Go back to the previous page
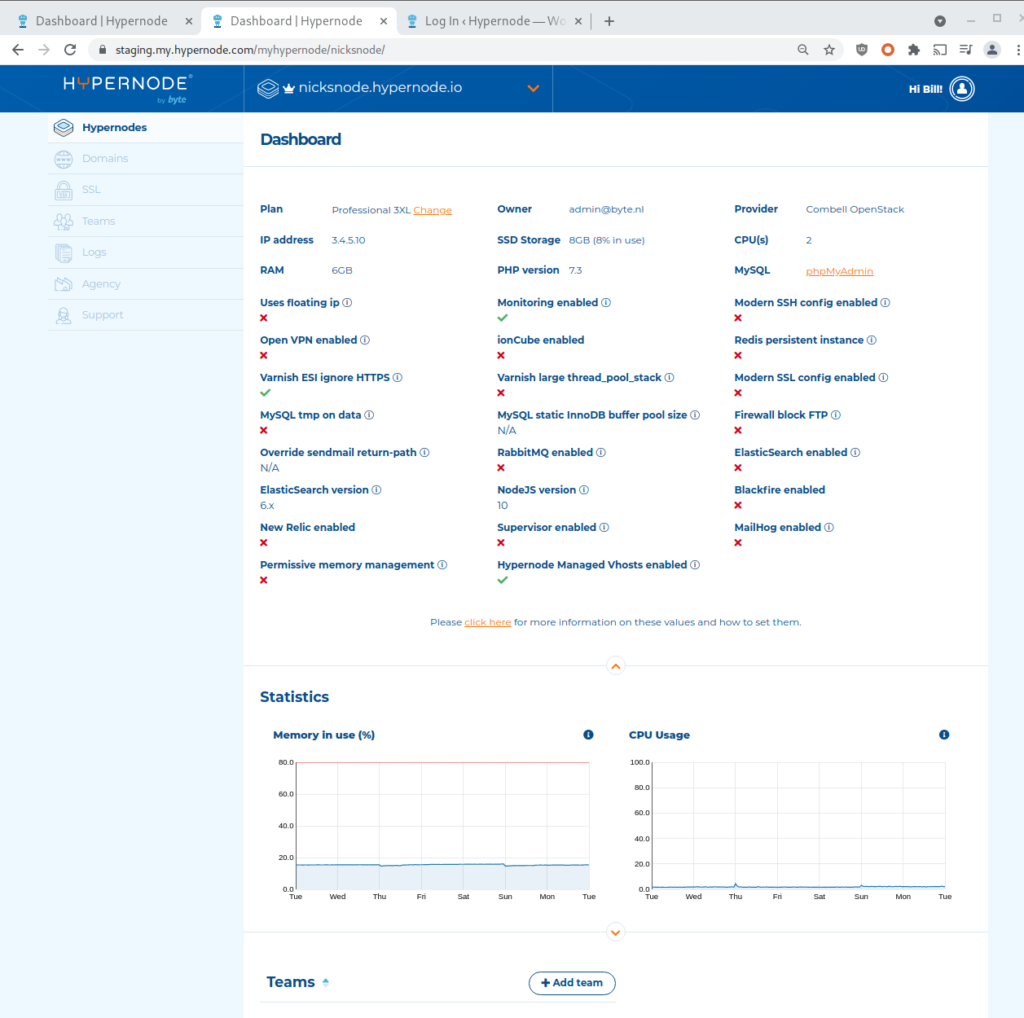Image resolution: width=1024 pixels, height=1018 pixels. point(18,50)
